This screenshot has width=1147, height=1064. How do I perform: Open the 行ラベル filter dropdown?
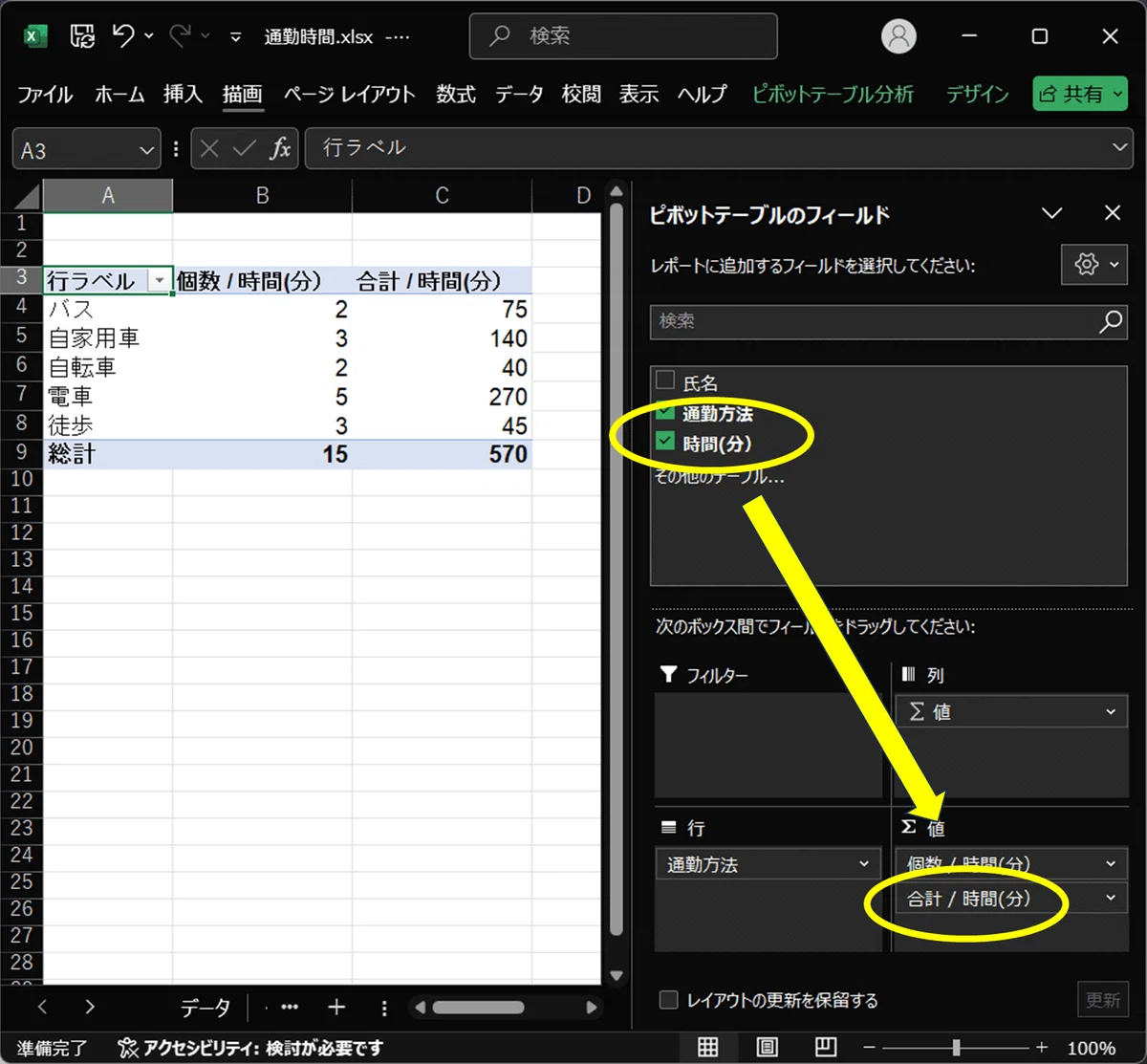tap(160, 281)
